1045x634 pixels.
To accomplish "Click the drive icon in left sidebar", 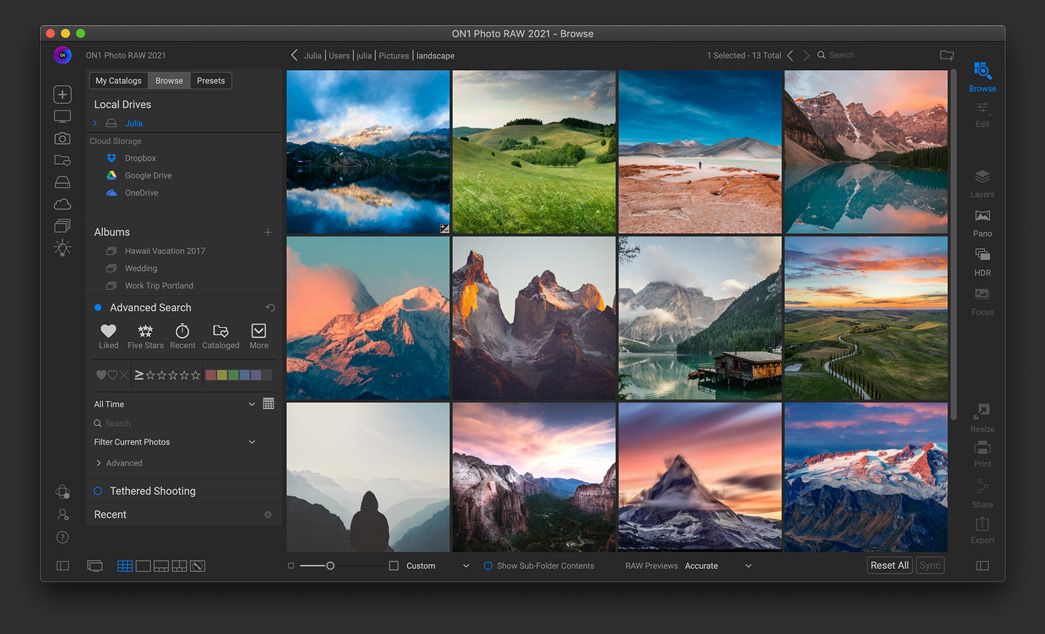I will 62,182.
